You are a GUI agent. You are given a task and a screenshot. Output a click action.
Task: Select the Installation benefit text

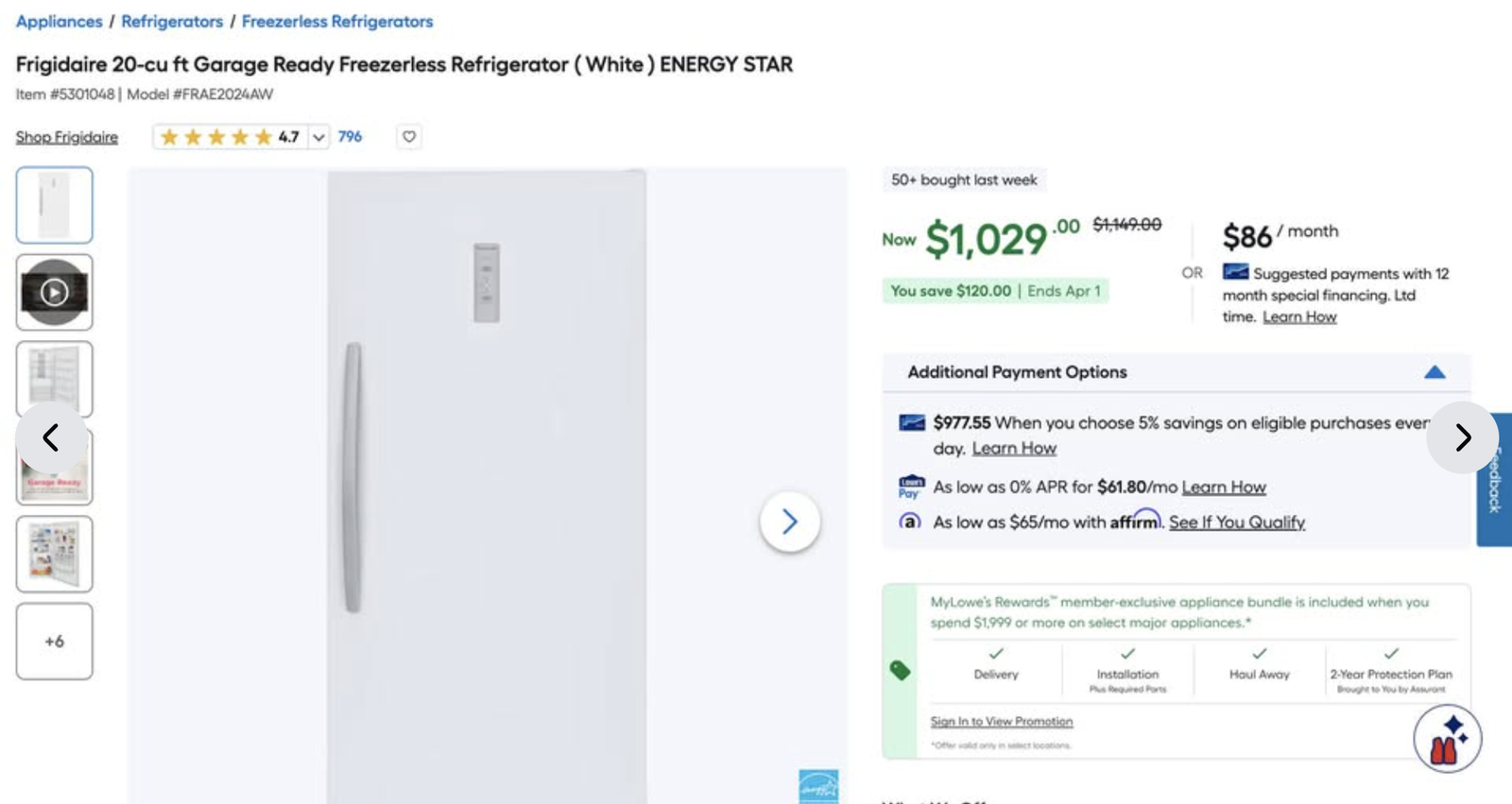(x=1127, y=675)
